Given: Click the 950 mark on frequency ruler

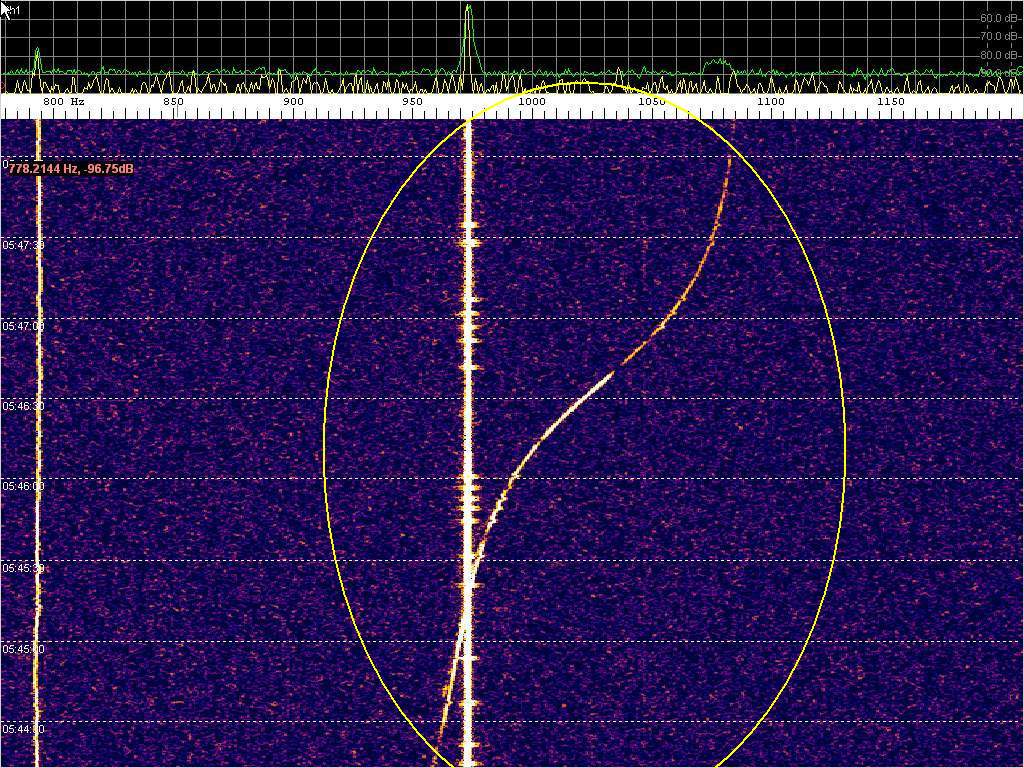Looking at the screenshot, I should [x=412, y=102].
